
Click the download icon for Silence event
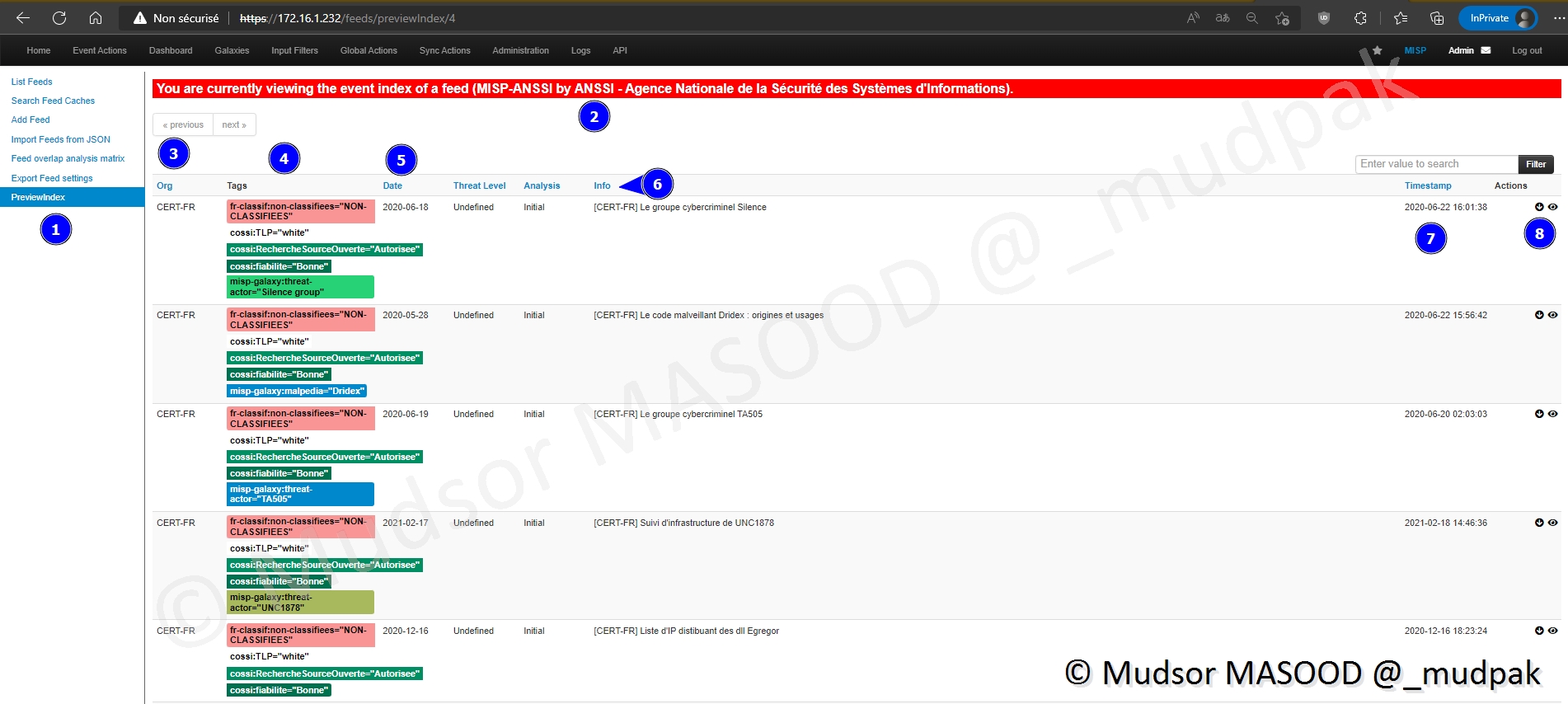[x=1538, y=207]
